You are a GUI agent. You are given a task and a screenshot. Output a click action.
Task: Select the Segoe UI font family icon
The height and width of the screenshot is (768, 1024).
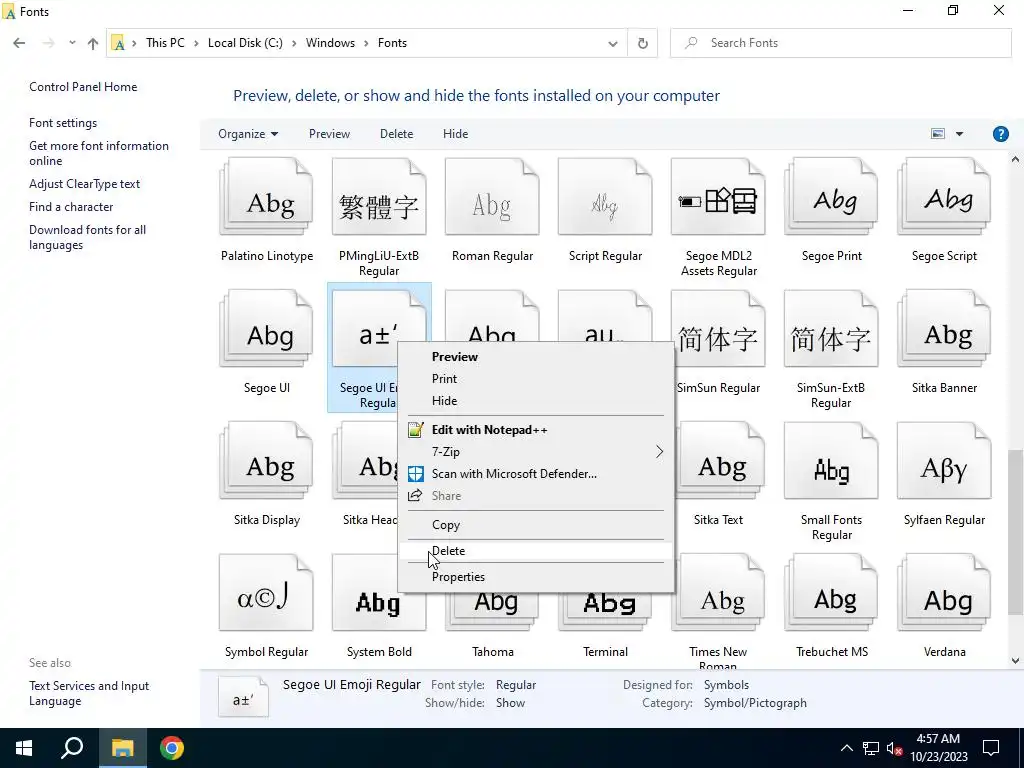pos(266,329)
